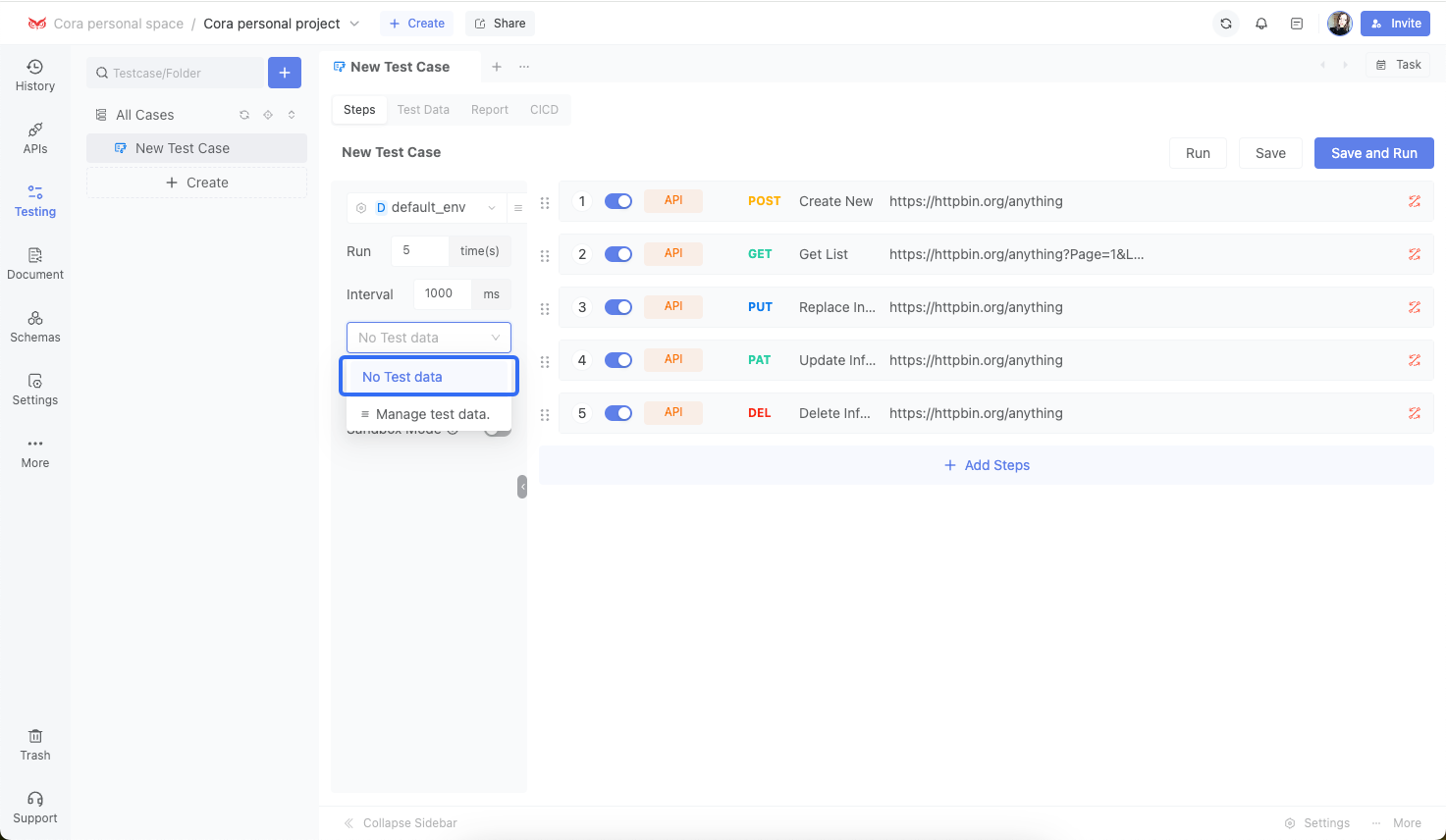The width and height of the screenshot is (1446, 840).
Task: Disable step 1 POST Create New toggle
Action: point(618,201)
